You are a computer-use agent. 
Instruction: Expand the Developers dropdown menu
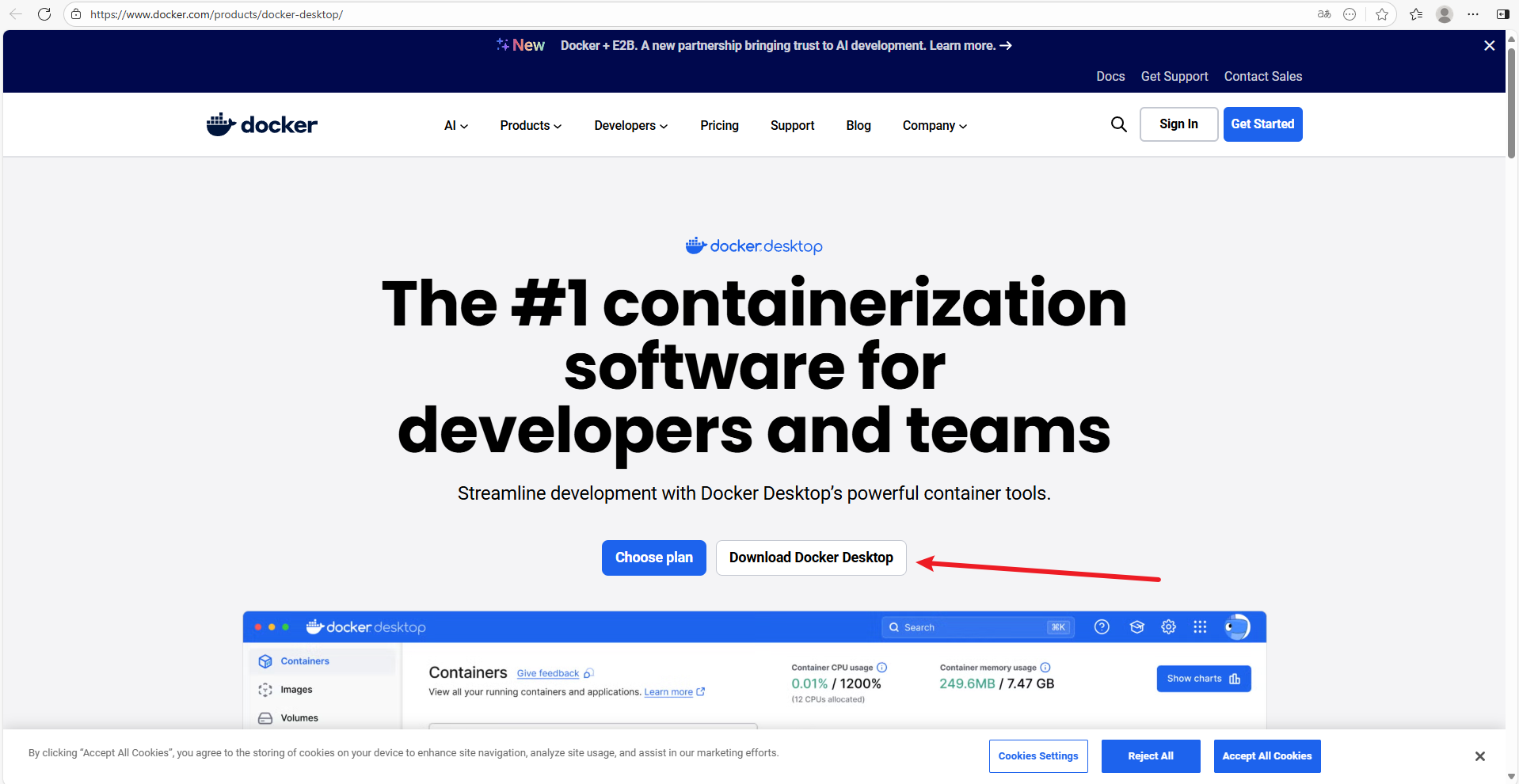click(x=631, y=125)
